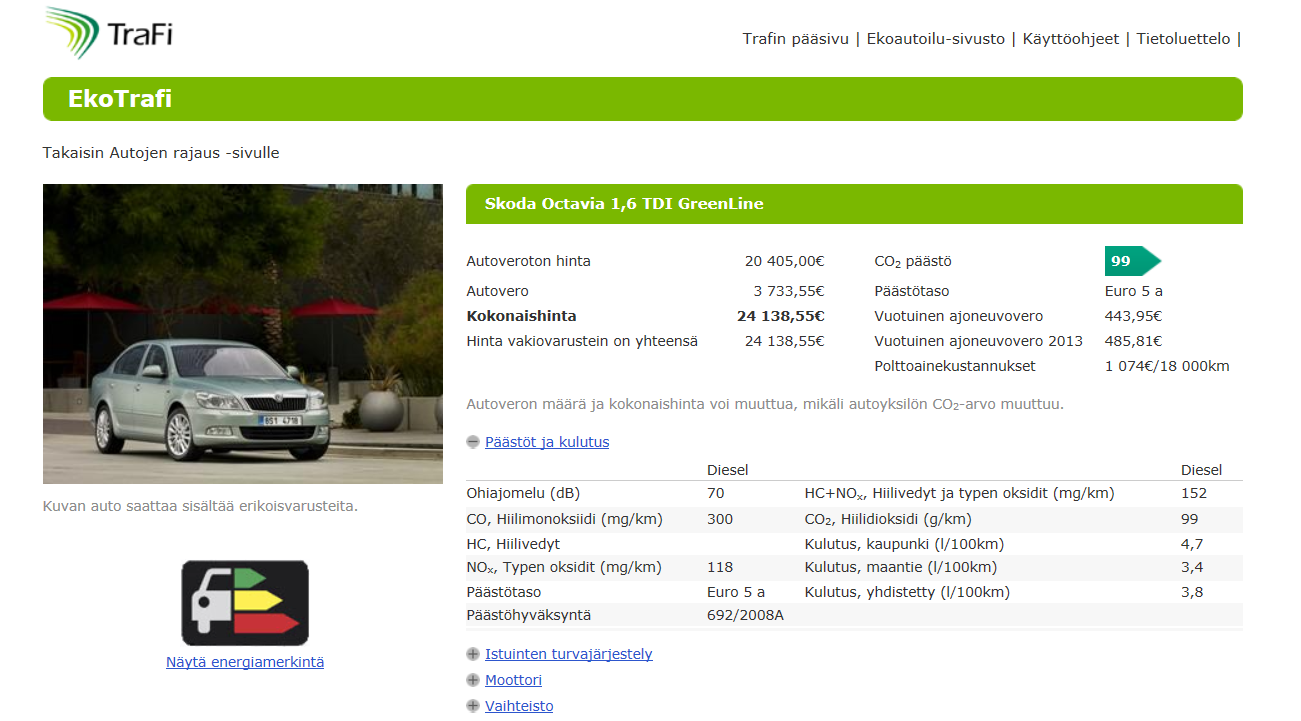The width and height of the screenshot is (1301, 721).
Task: Click Polttoainekustannukset value 1 074€/18 000km
Action: tap(1167, 366)
